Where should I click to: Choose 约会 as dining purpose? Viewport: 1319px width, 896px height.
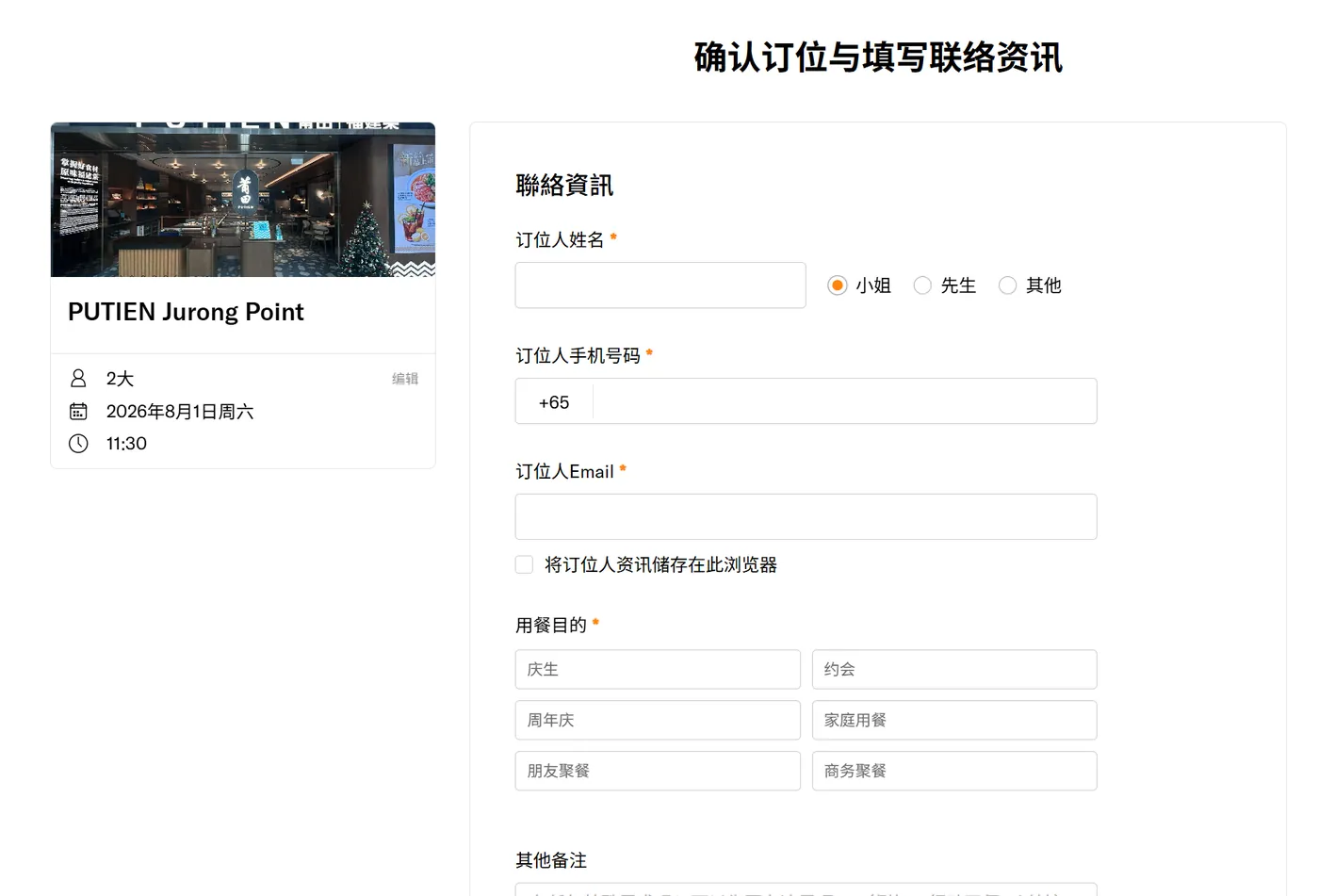click(954, 669)
